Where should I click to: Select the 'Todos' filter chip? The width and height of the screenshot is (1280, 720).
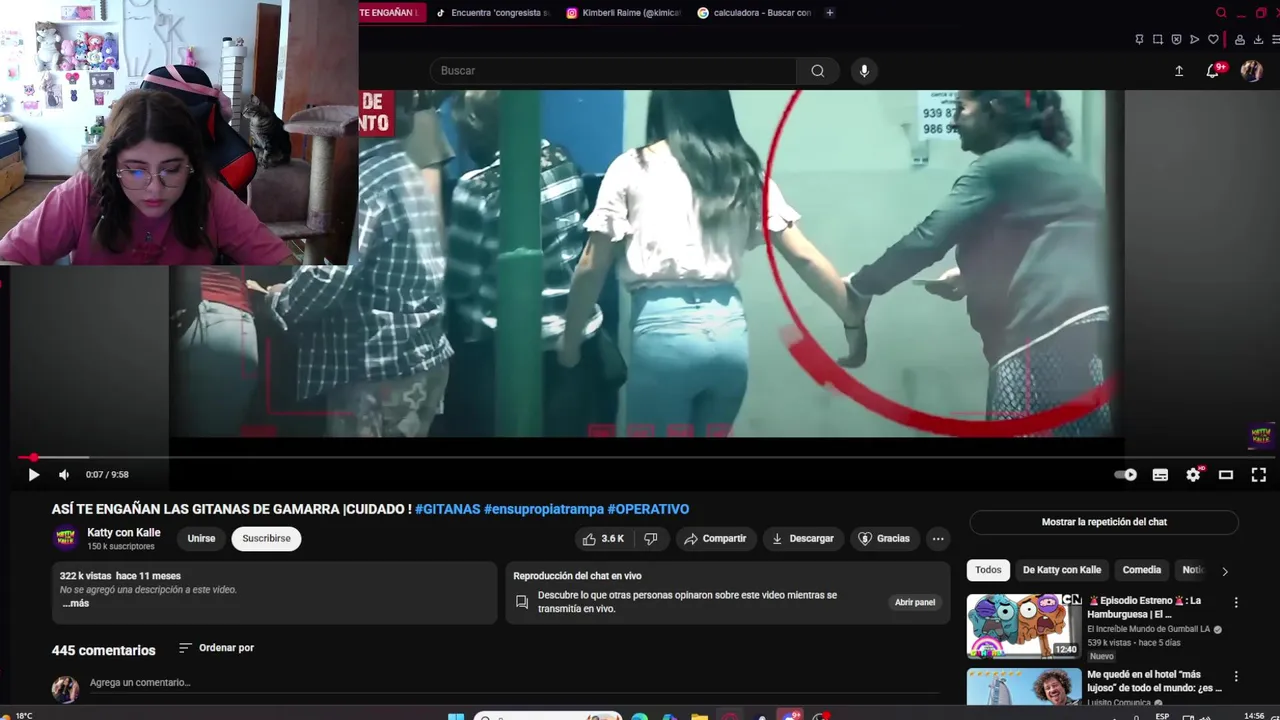click(x=988, y=570)
